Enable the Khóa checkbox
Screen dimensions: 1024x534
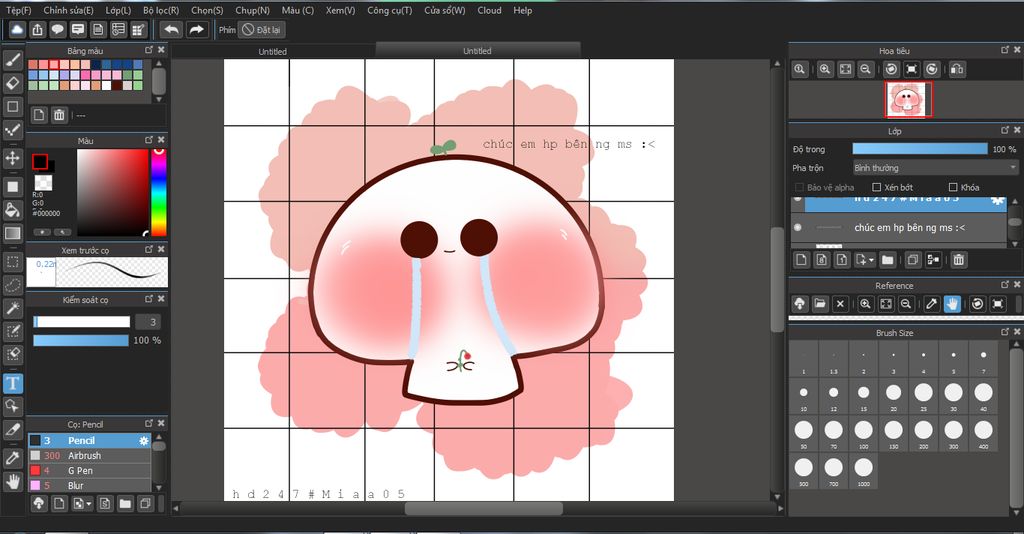[x=953, y=187]
